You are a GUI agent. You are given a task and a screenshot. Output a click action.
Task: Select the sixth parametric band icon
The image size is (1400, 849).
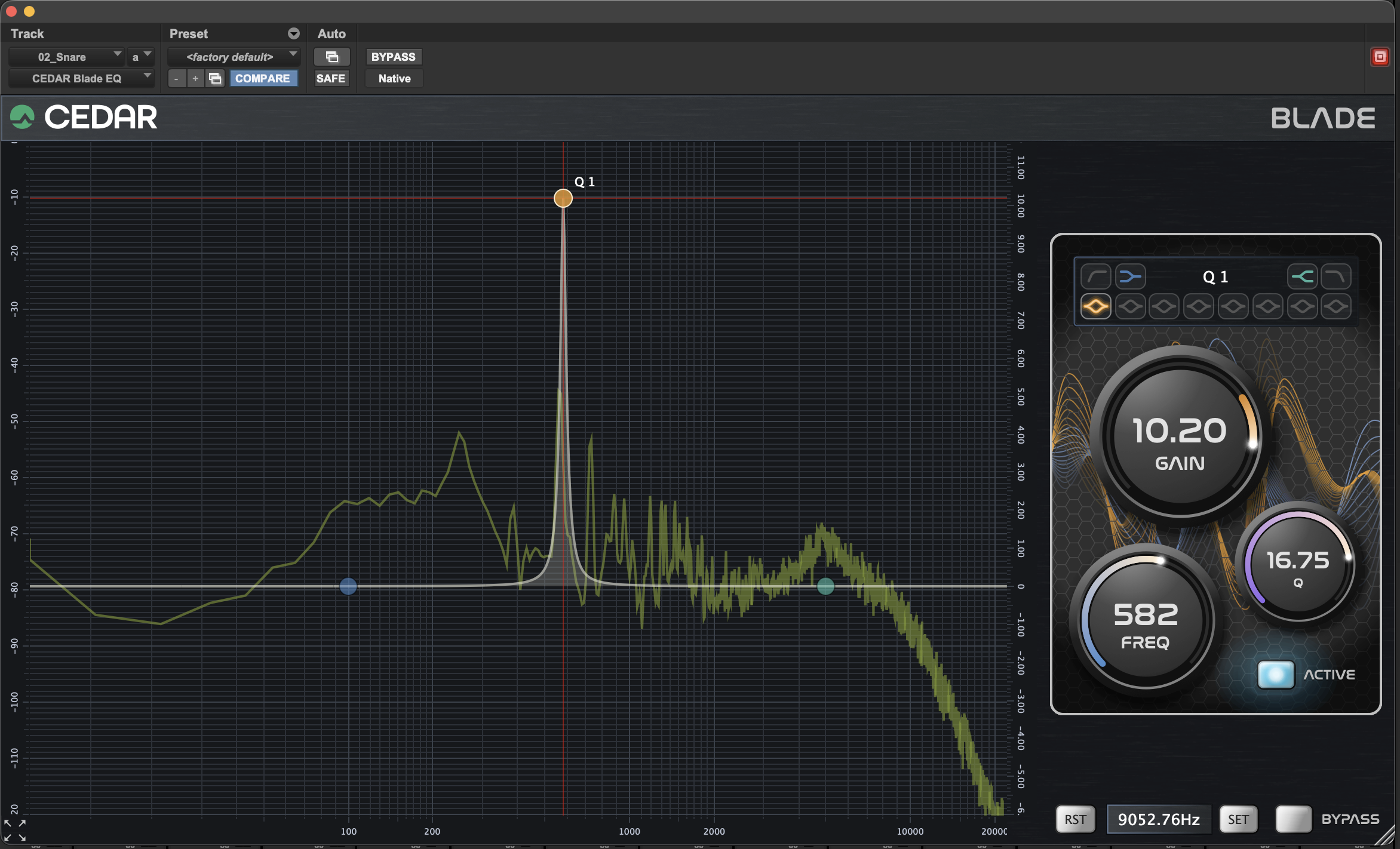pos(1268,307)
